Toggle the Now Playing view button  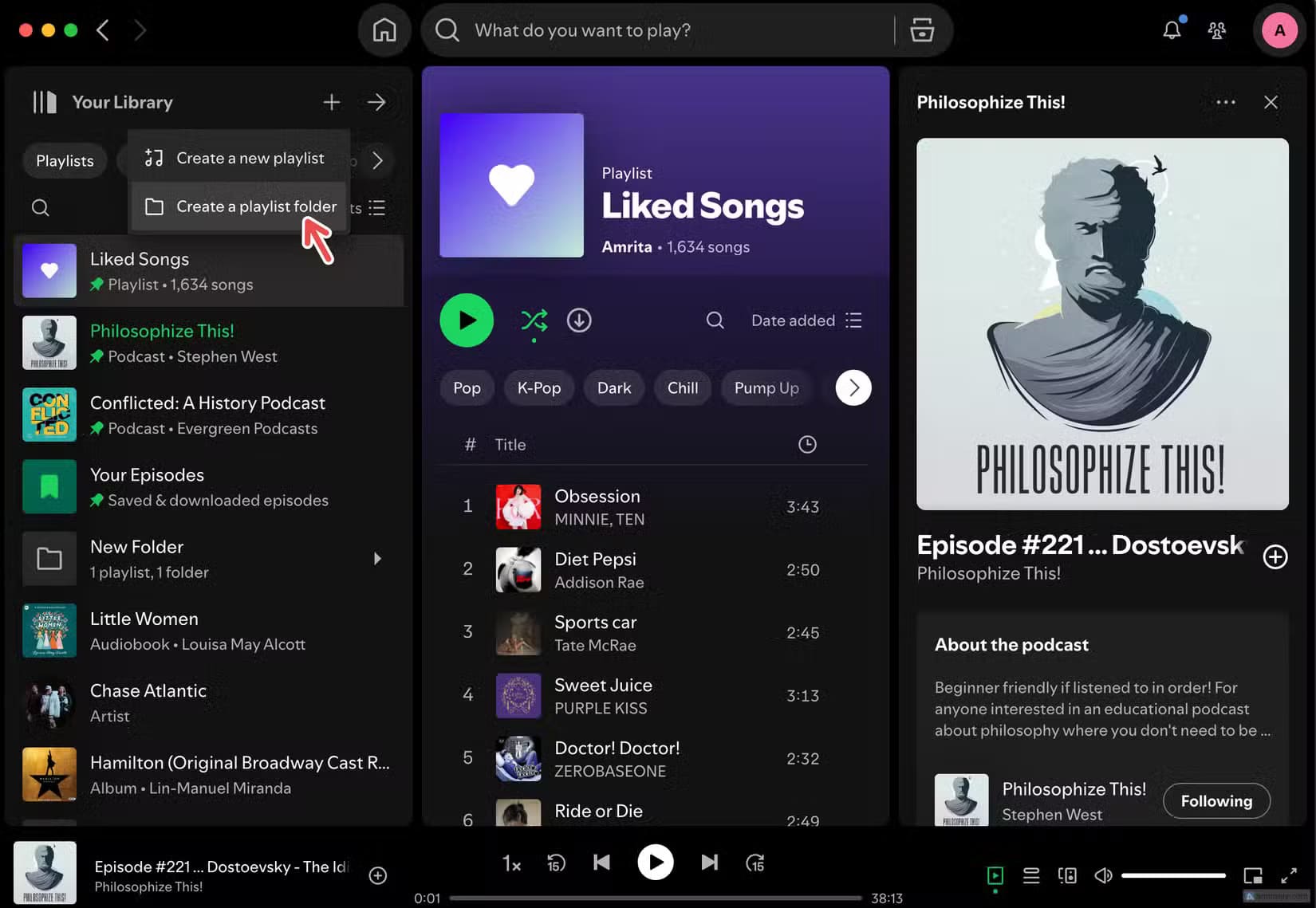point(995,875)
